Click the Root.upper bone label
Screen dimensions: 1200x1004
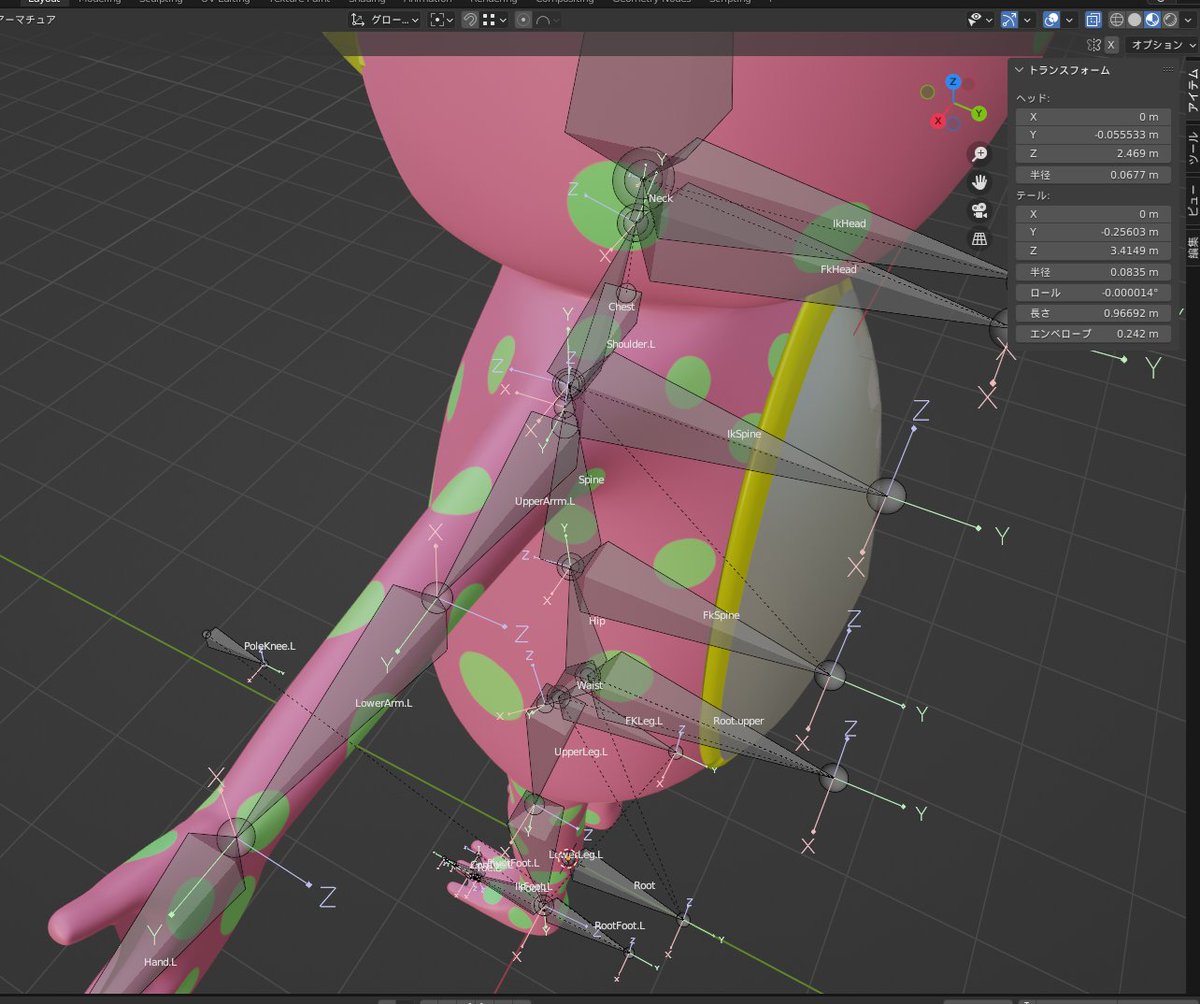tap(738, 721)
